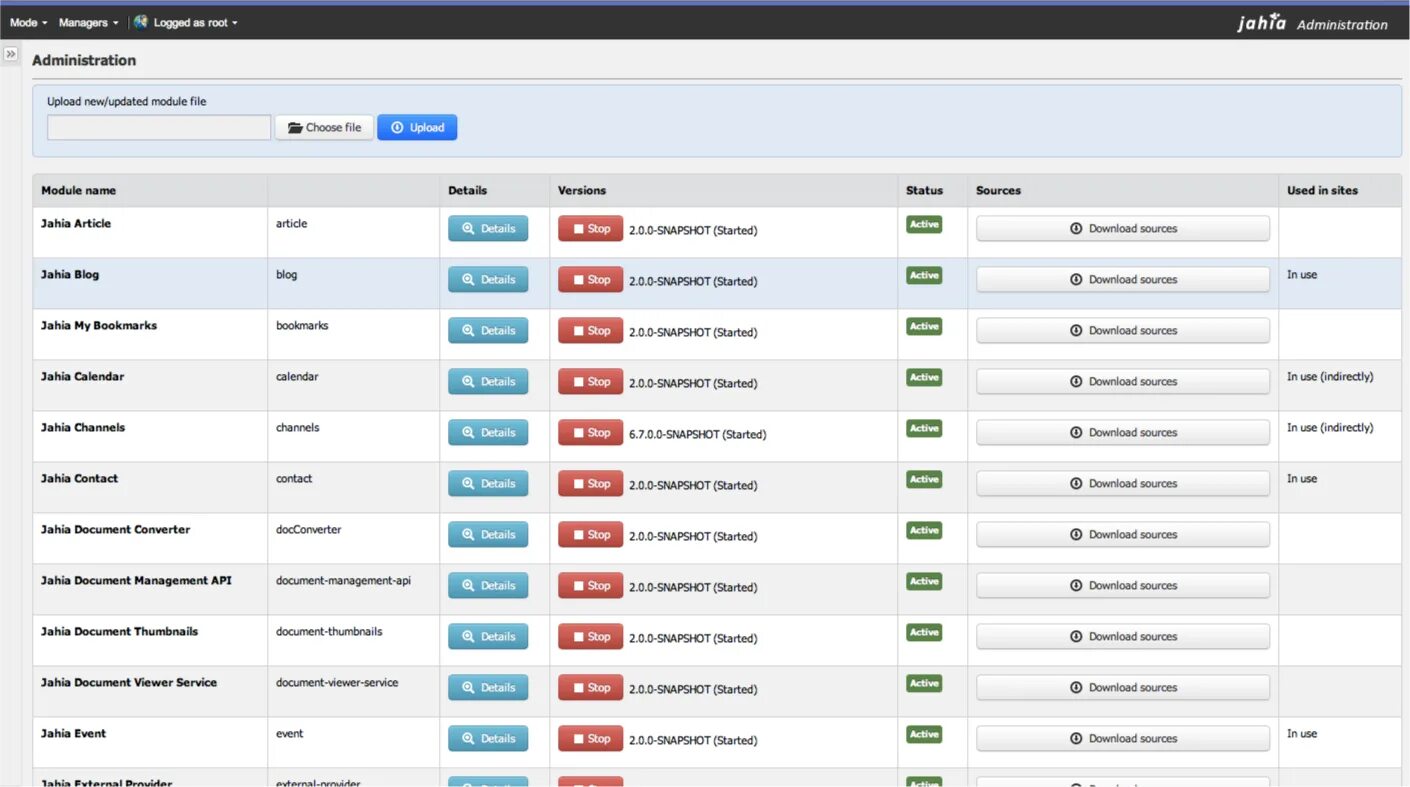Download sources for Jahia Contact
The width and height of the screenshot is (1410, 787).
[1123, 483]
